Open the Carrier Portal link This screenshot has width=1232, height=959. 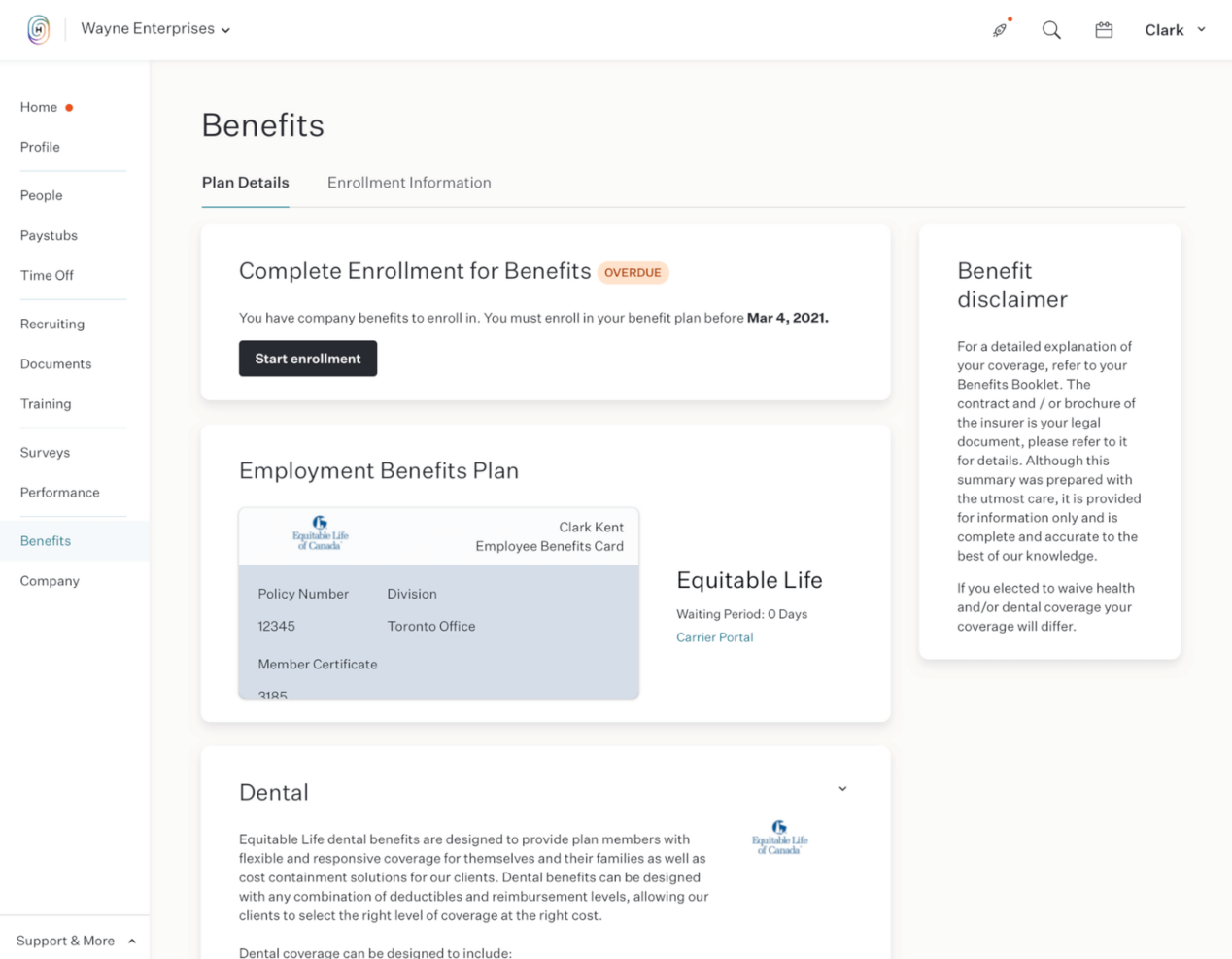714,637
